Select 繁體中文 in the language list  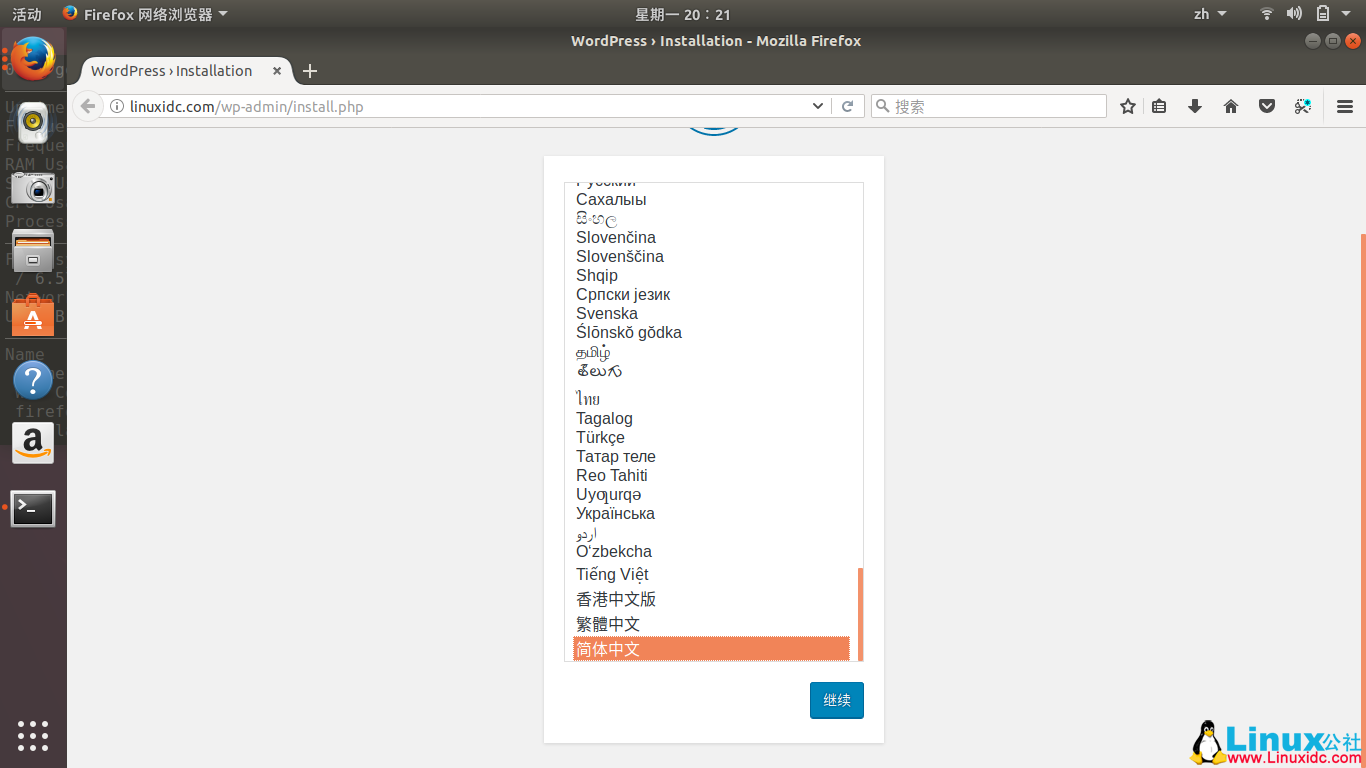coord(606,623)
